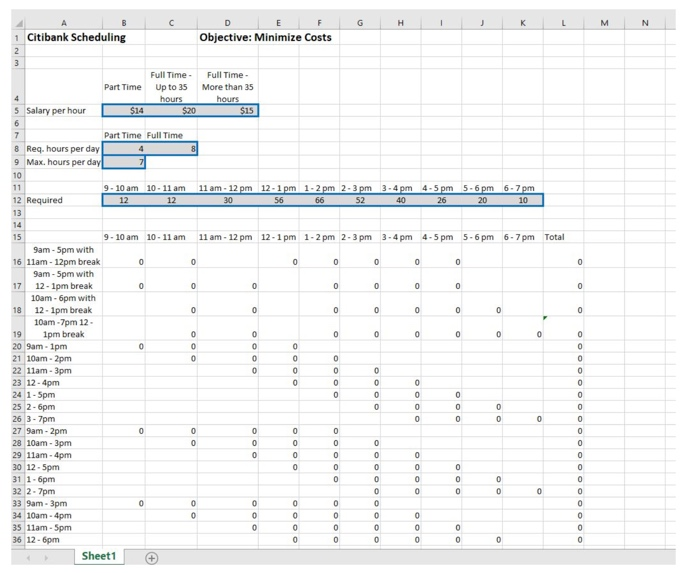Select max hours per day value 7
The height and width of the screenshot is (573, 686).
124,162
